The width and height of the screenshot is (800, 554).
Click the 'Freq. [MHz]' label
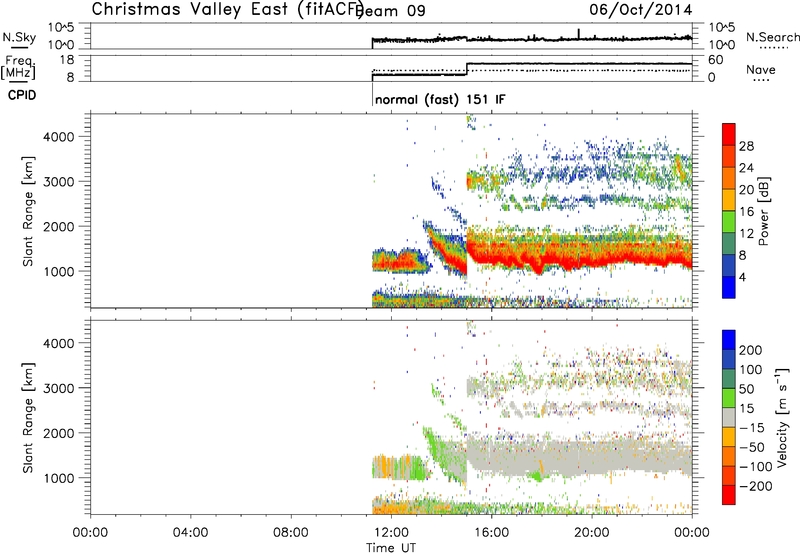coord(18,67)
